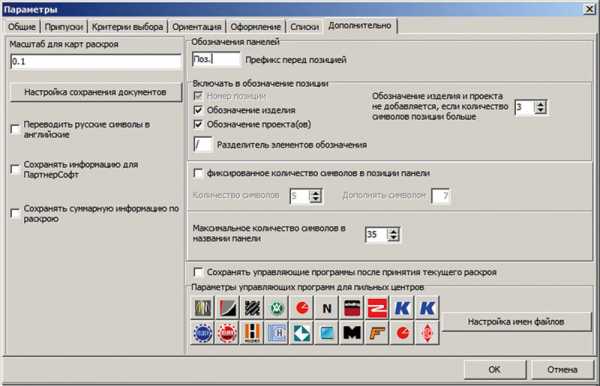Click the cutting map scale field showing 0.1

(96, 61)
